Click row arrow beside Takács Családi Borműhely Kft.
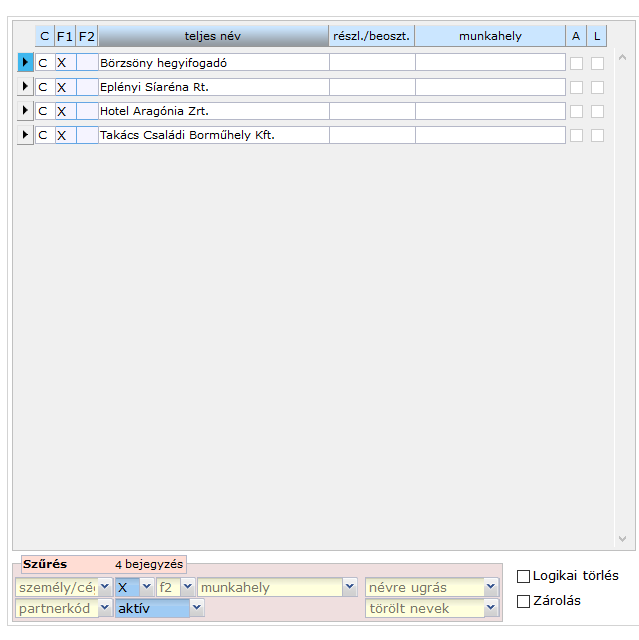This screenshot has height=640, width=639. (x=26, y=135)
